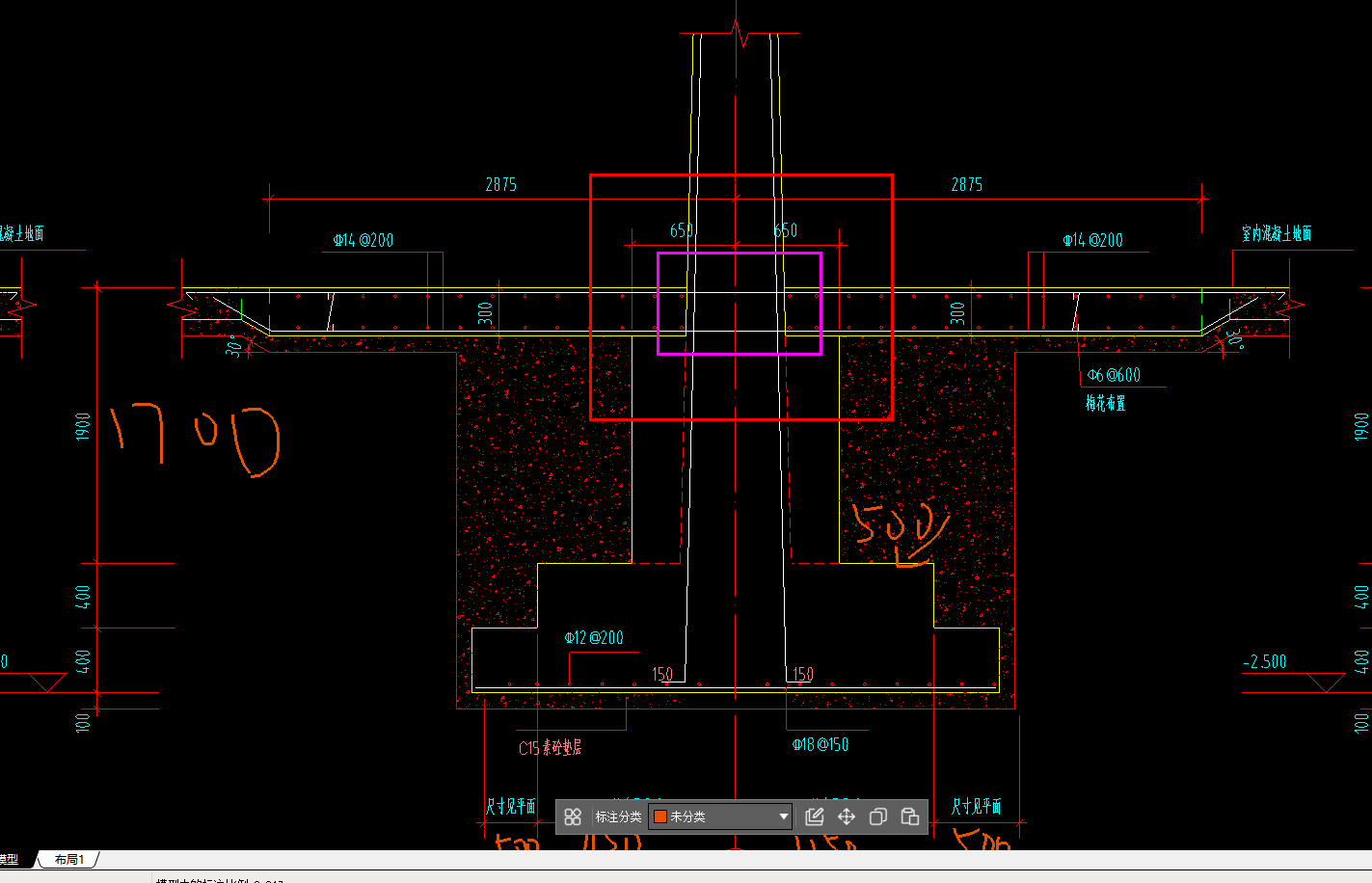Click the copy annotation icon
The height and width of the screenshot is (883, 1372).
click(x=877, y=816)
